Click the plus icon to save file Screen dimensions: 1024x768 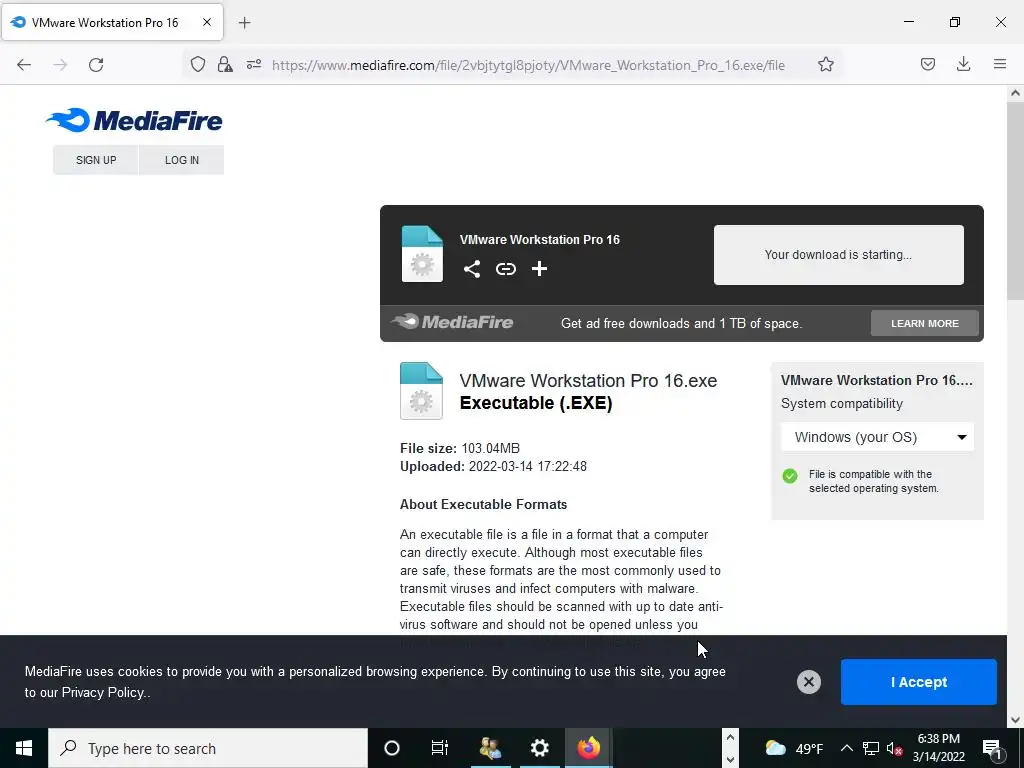(539, 268)
